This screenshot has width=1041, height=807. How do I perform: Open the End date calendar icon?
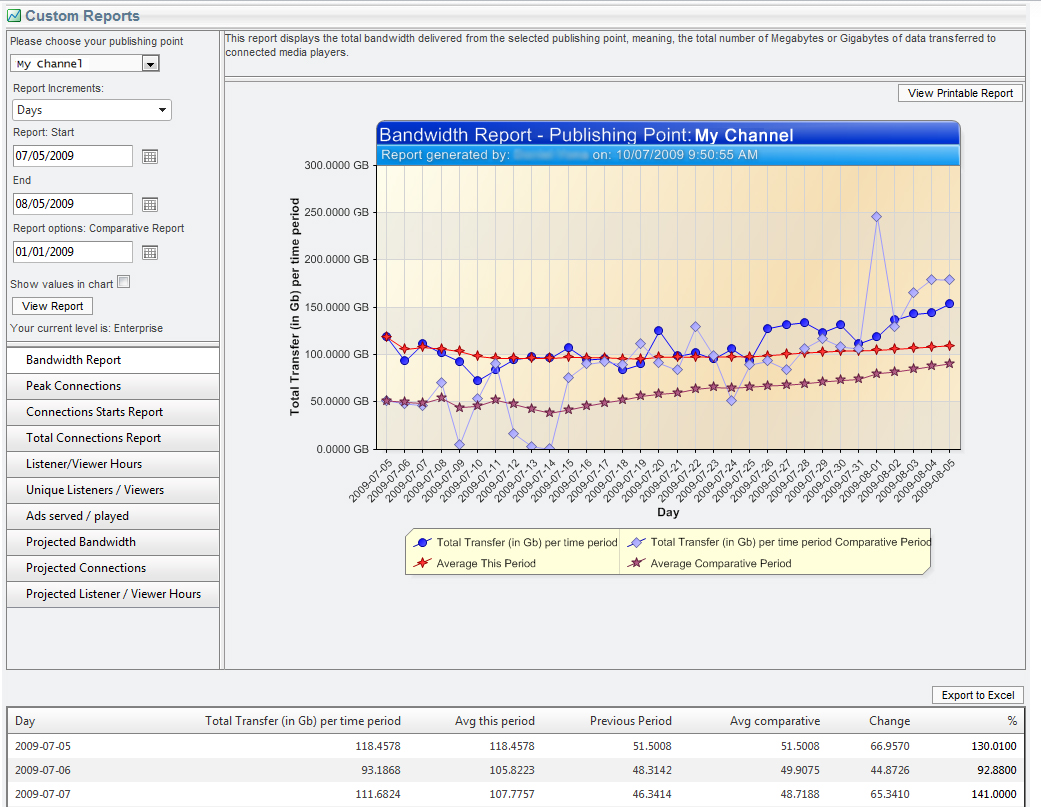[x=150, y=204]
